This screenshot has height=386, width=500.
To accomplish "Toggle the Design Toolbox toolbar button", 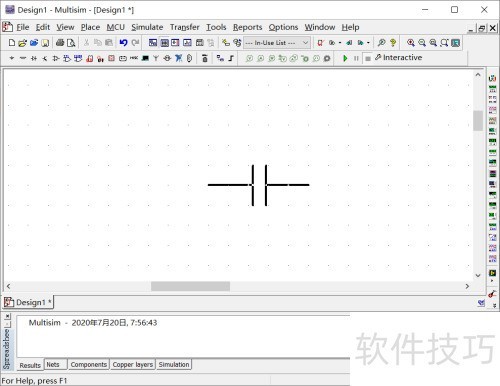I will [153, 43].
